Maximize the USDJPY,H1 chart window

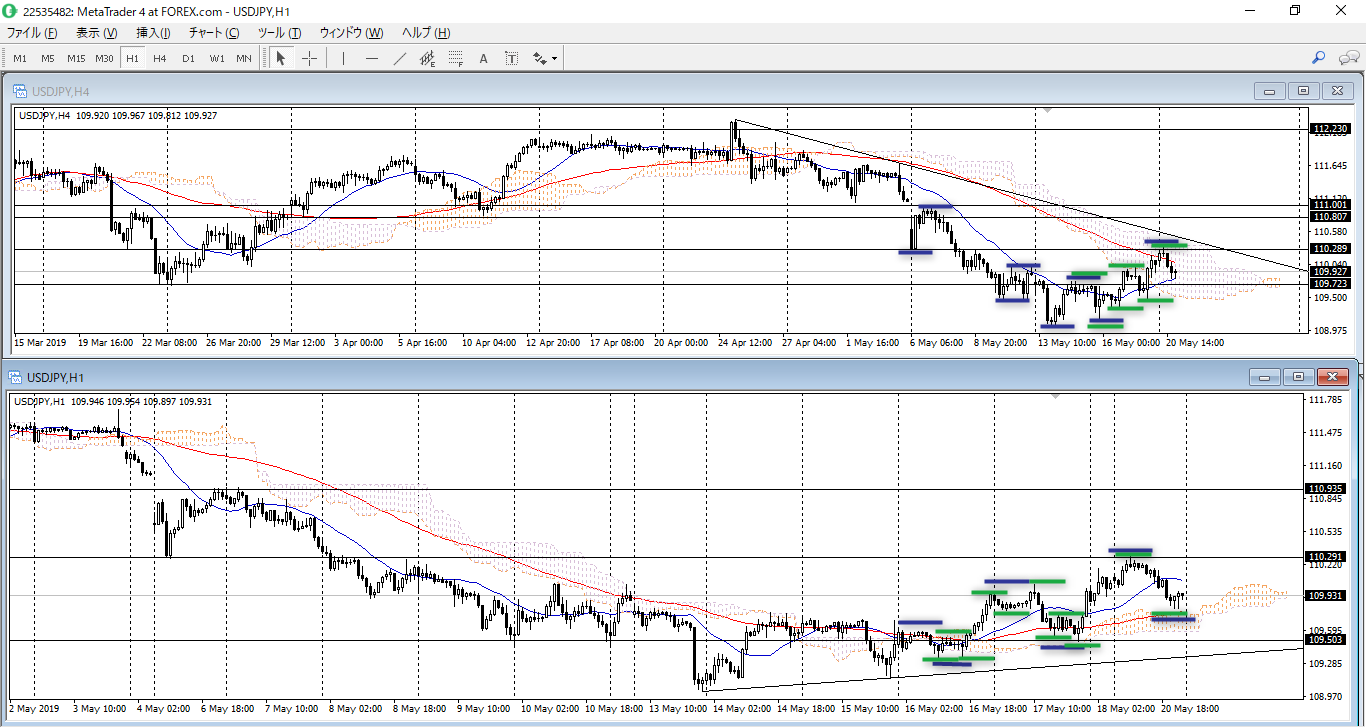pyautogui.click(x=1298, y=377)
